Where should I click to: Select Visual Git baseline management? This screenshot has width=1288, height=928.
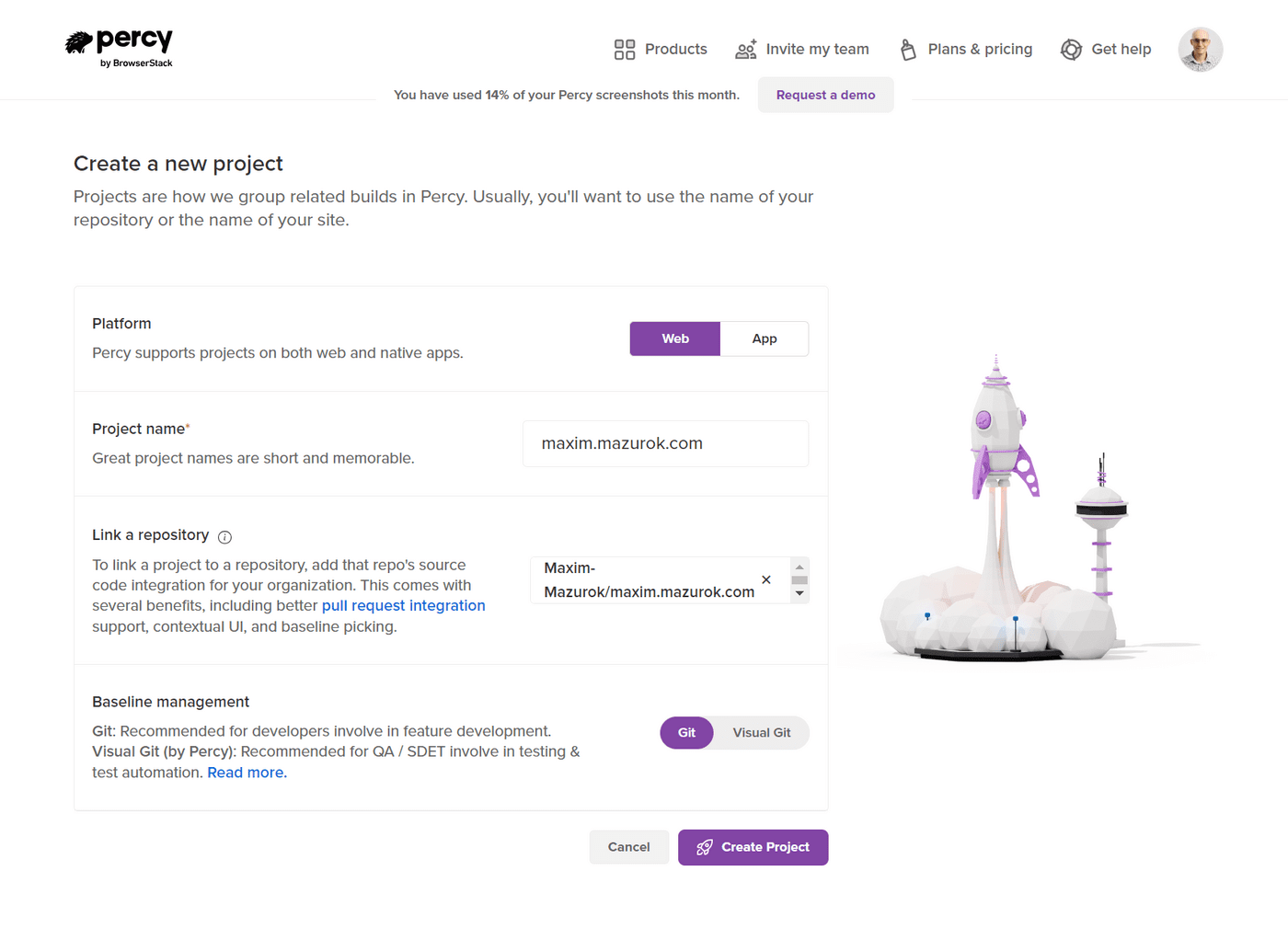(761, 732)
